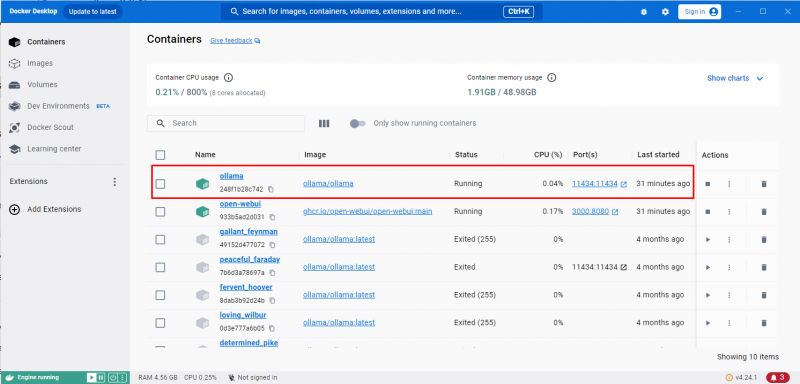This screenshot has width=800, height=384.
Task: Go to the Images section
Action: pyautogui.click(x=40, y=63)
